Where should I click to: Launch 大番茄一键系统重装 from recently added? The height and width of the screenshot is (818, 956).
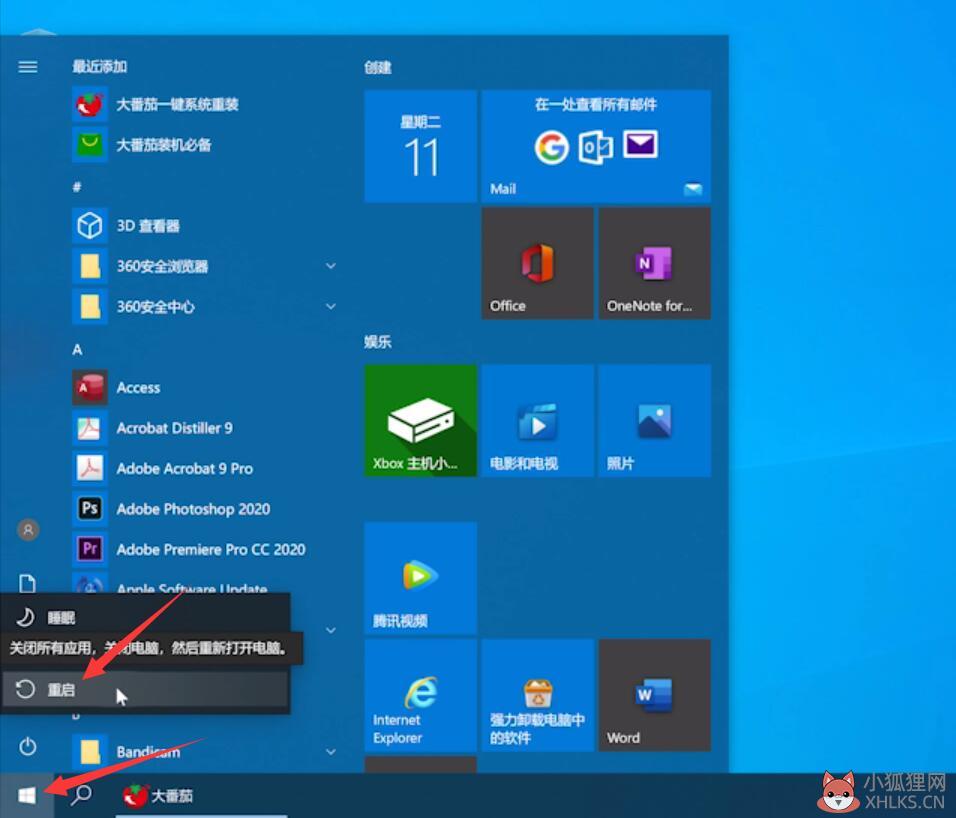204,105
